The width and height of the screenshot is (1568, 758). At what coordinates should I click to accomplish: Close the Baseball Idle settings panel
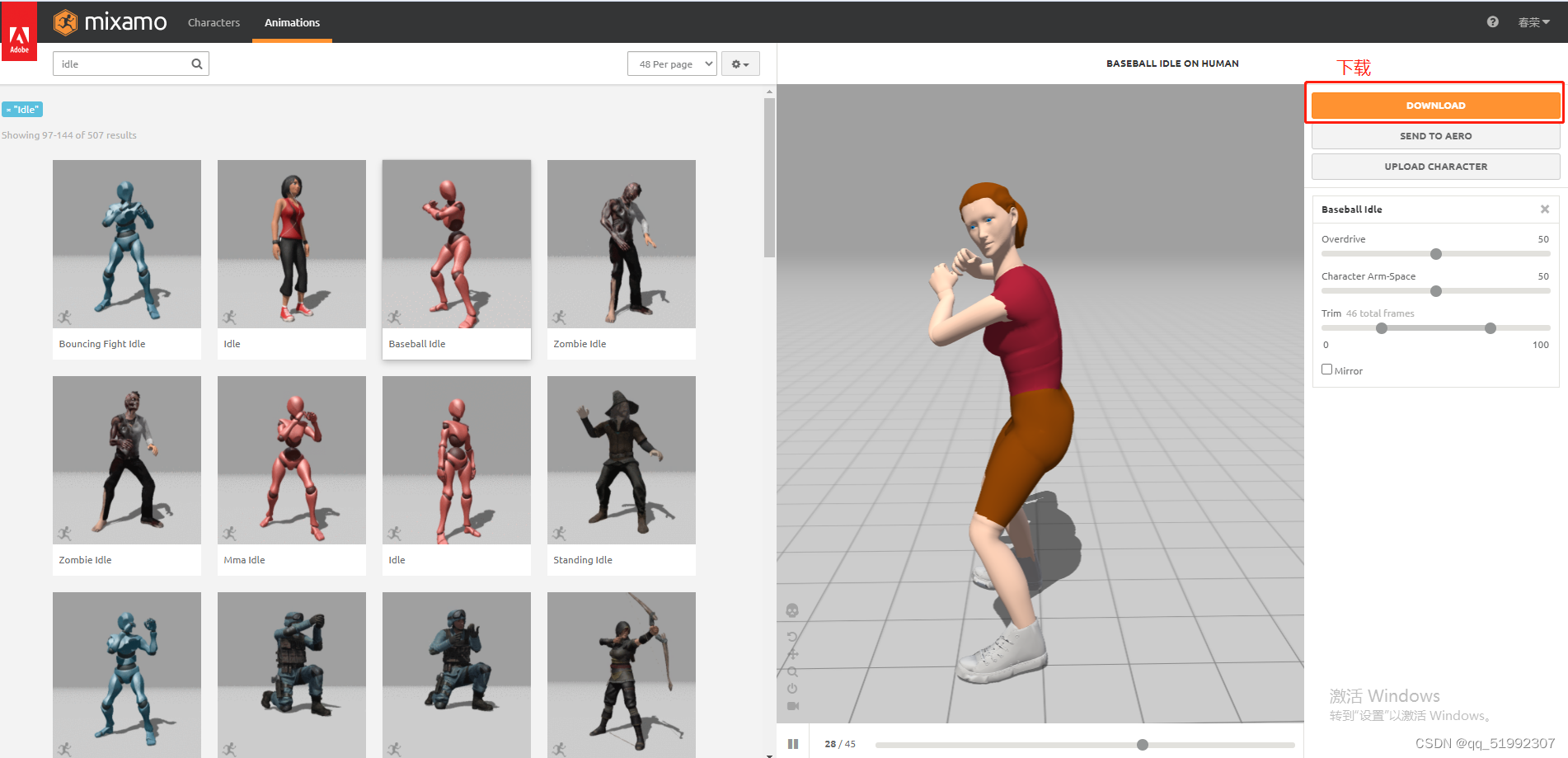coord(1545,210)
